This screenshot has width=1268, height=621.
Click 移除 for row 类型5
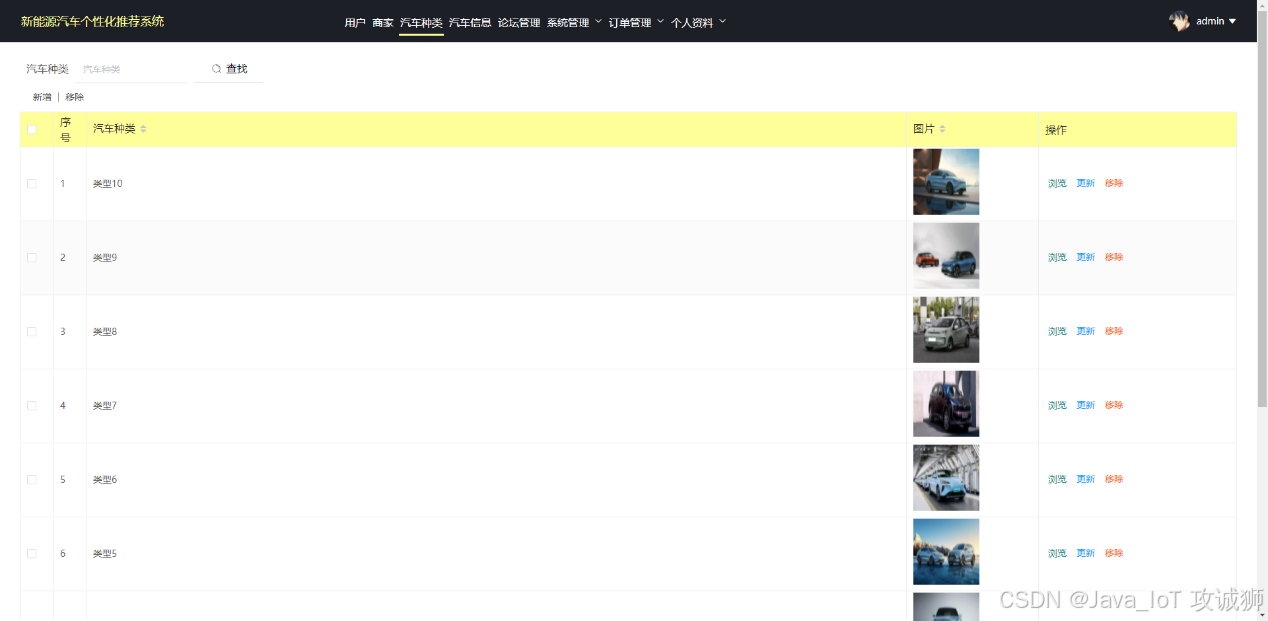point(1114,554)
